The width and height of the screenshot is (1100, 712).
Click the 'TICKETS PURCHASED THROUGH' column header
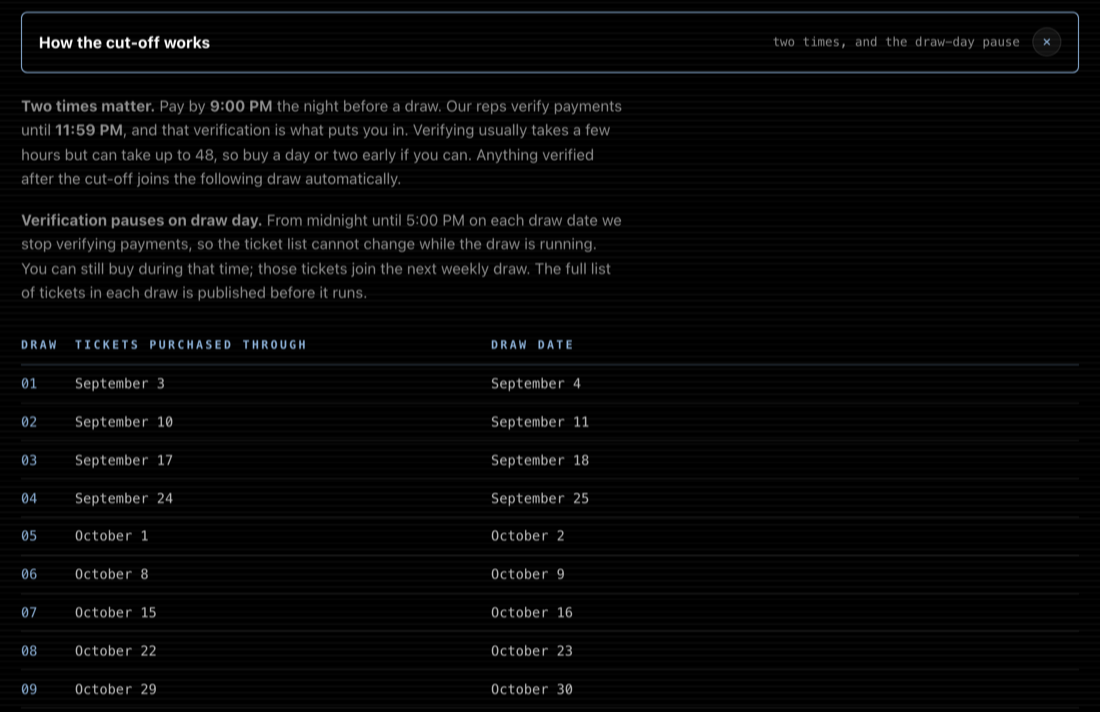[x=191, y=344]
